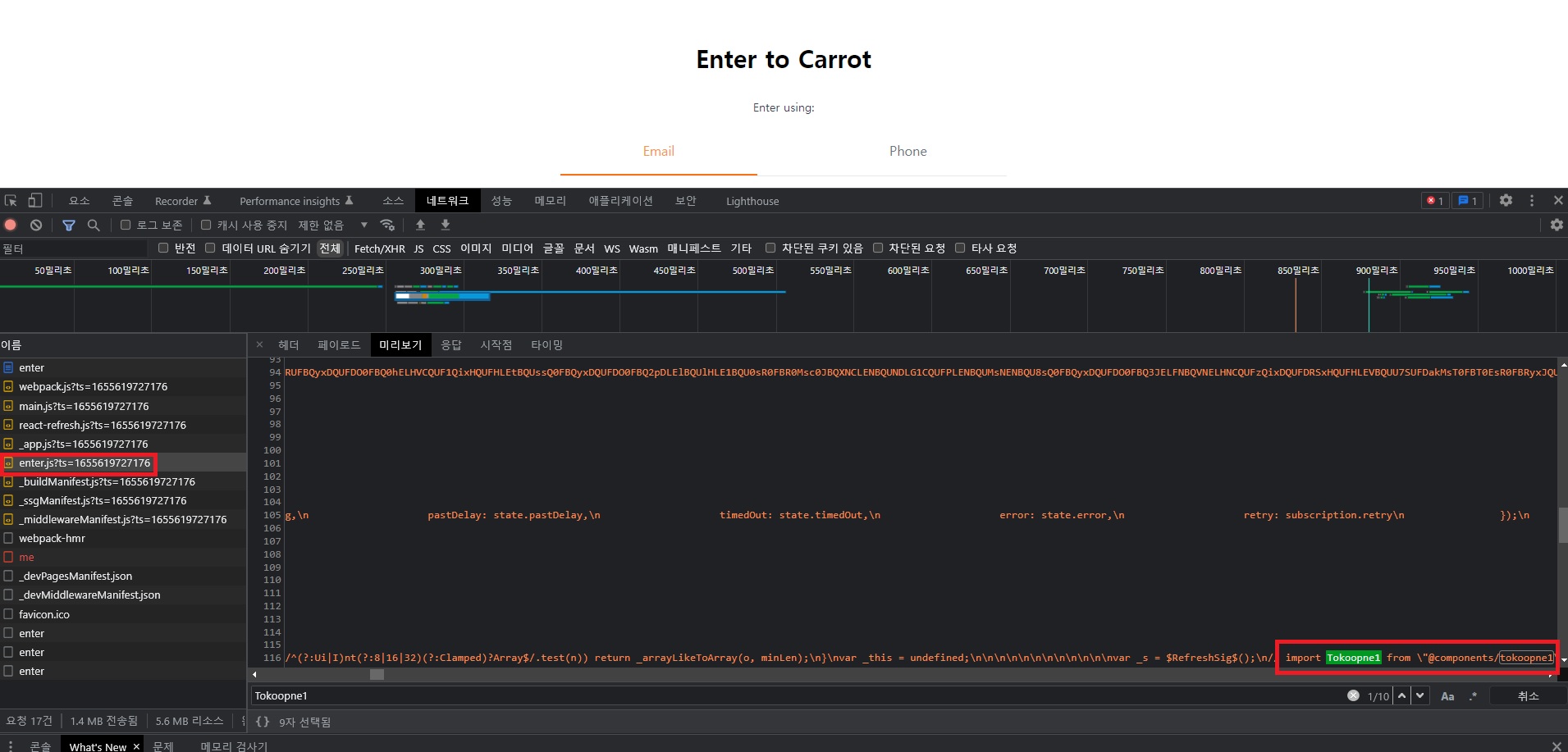Screen dimensions: 1568x752
Task: Toggle match case (Aa) in the search bar
Action: (x=1447, y=695)
